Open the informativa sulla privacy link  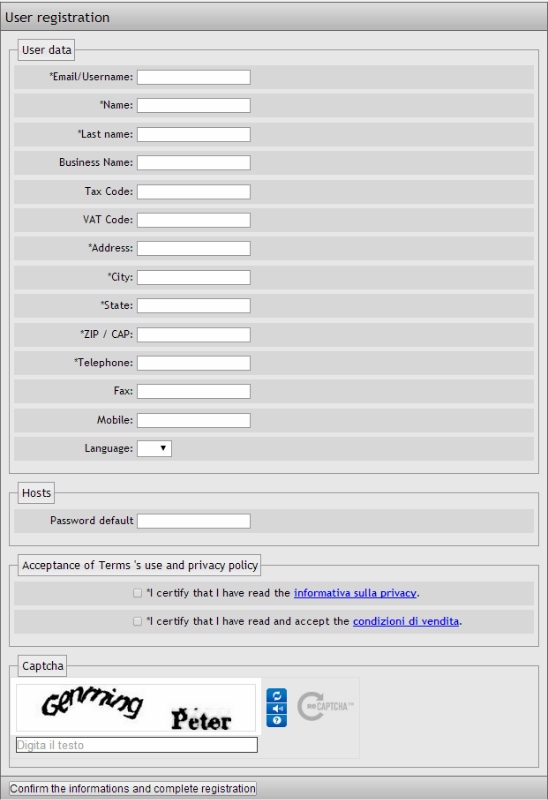(355, 593)
